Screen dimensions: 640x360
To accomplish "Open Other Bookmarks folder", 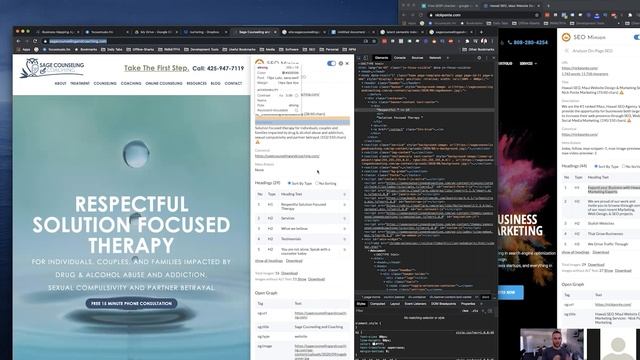I will (x=478, y=49).
